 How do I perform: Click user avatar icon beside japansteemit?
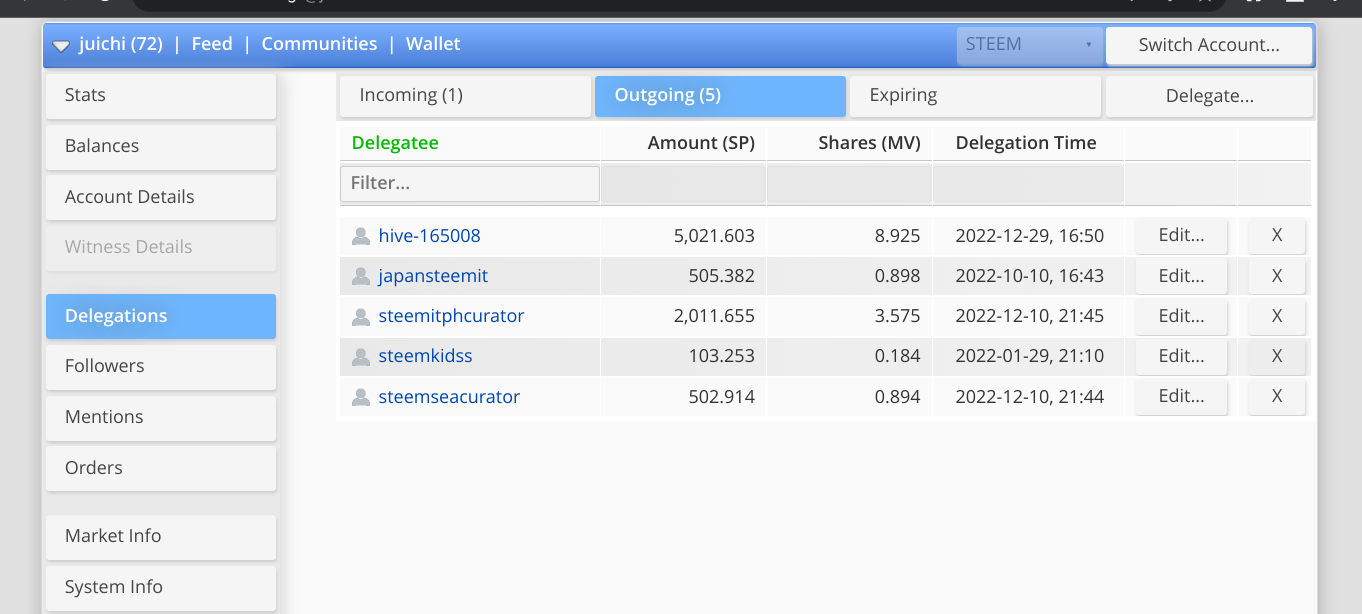click(361, 277)
